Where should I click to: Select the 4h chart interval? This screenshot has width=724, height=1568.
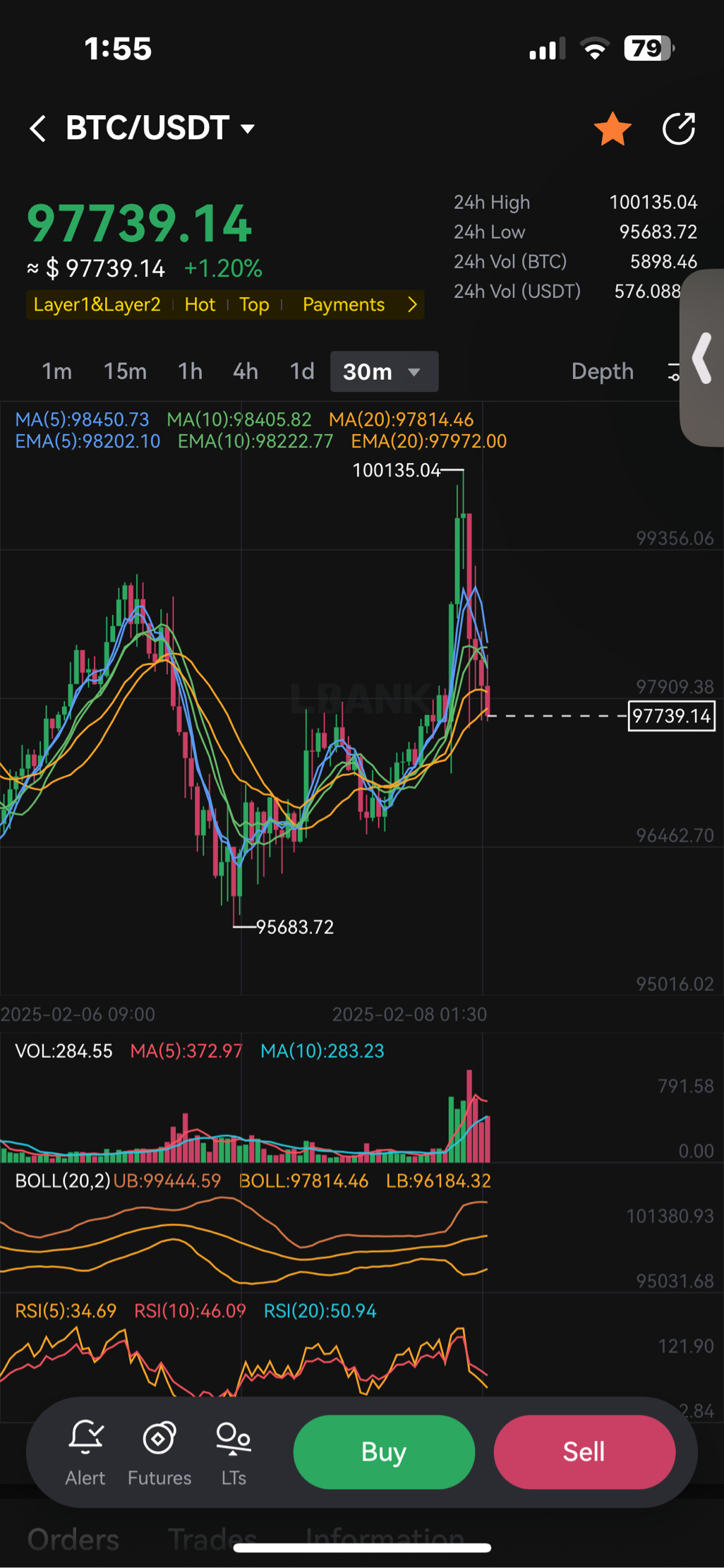tap(246, 371)
